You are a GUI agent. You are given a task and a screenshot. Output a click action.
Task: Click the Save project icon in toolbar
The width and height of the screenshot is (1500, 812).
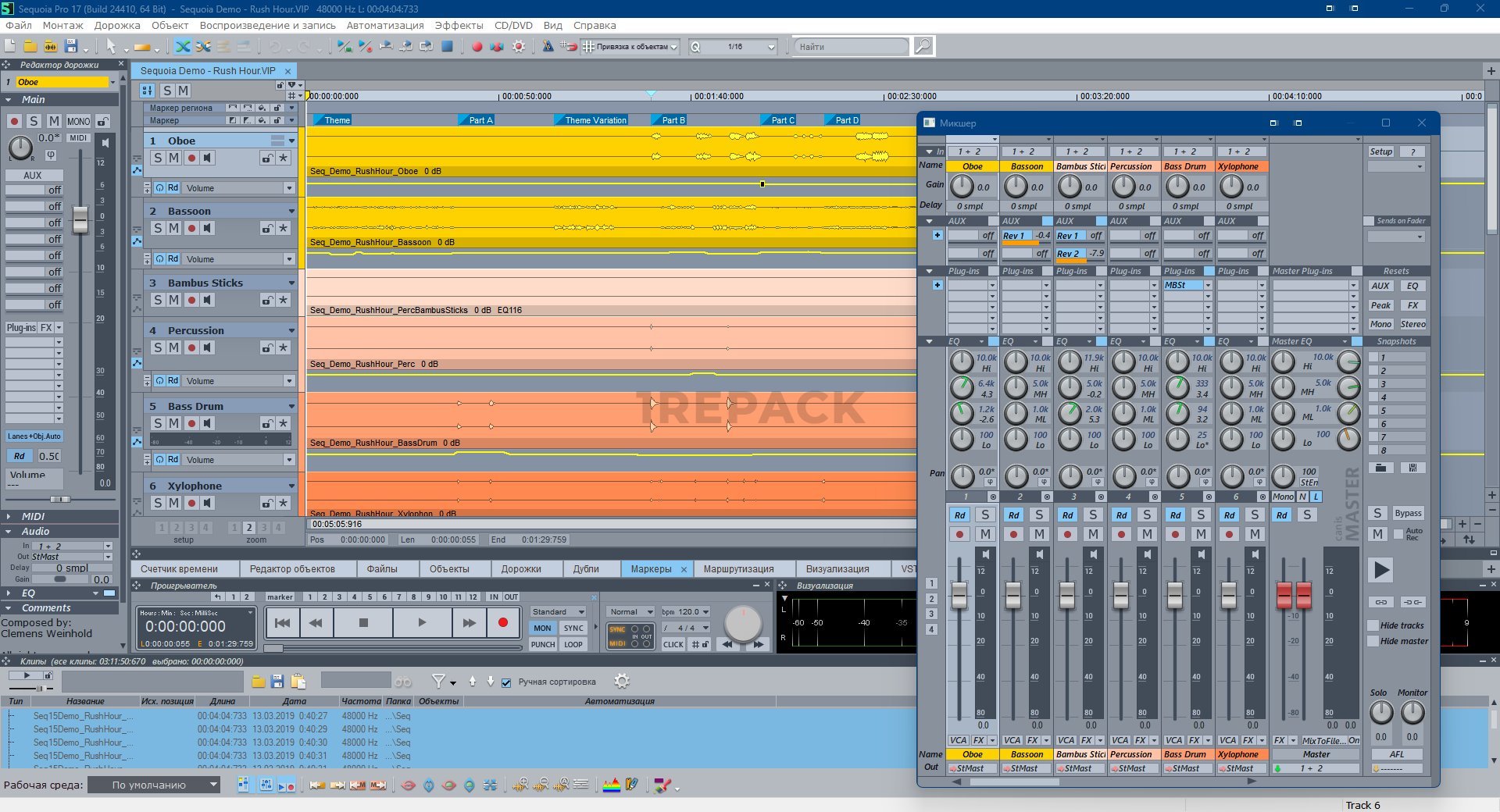click(x=71, y=47)
